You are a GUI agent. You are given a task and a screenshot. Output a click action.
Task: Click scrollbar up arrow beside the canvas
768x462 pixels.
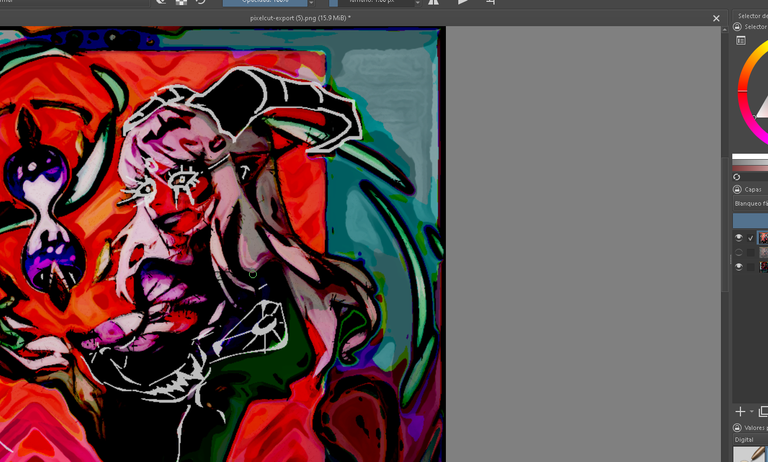click(x=725, y=30)
